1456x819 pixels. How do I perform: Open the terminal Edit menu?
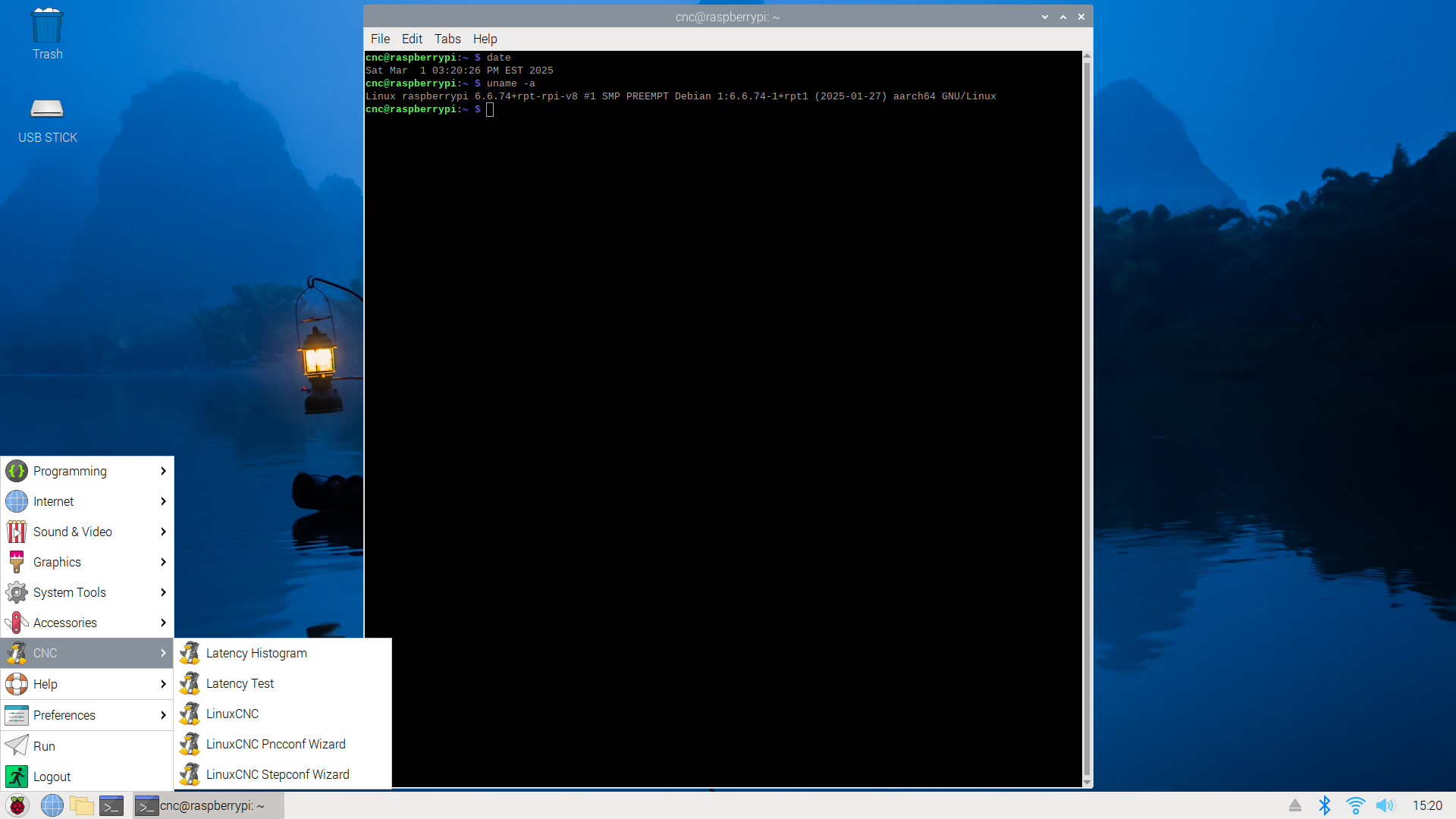pos(412,39)
